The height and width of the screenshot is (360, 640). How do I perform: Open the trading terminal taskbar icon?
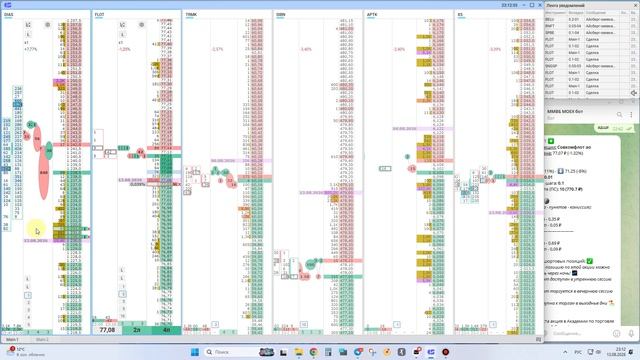(431, 352)
